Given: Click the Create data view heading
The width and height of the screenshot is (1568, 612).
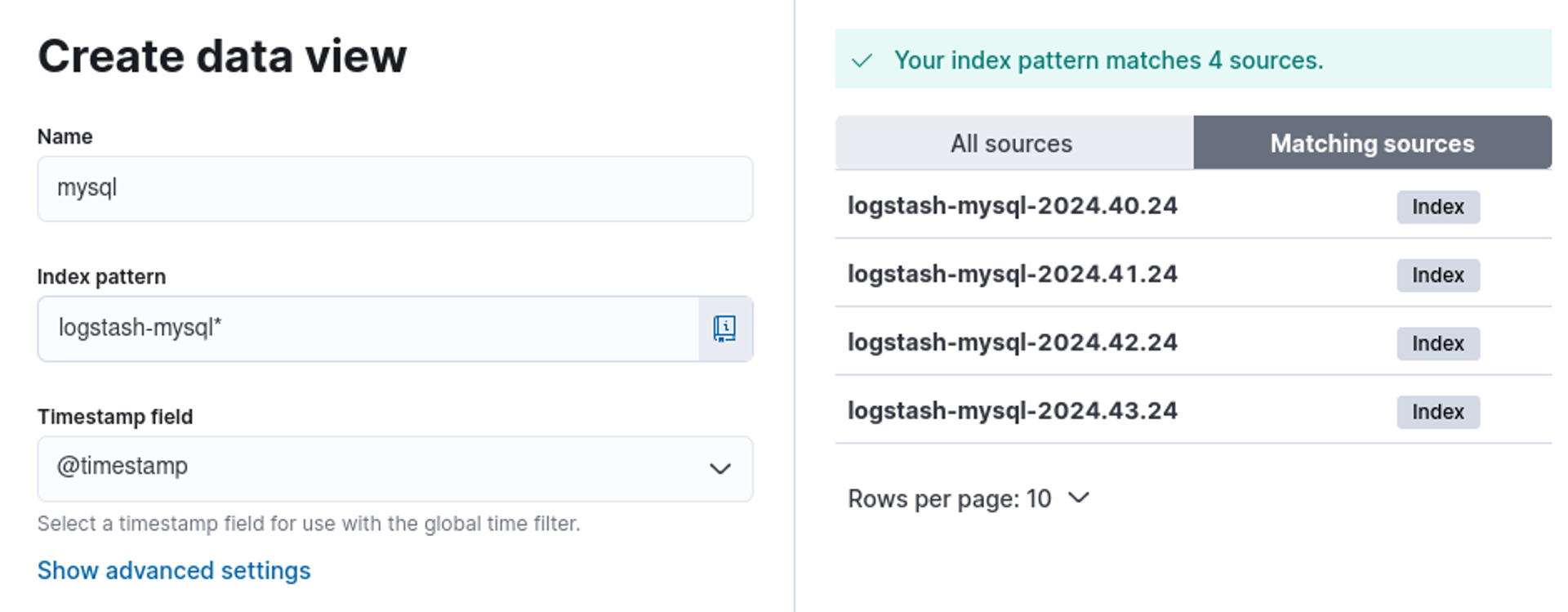Looking at the screenshot, I should 222,56.
